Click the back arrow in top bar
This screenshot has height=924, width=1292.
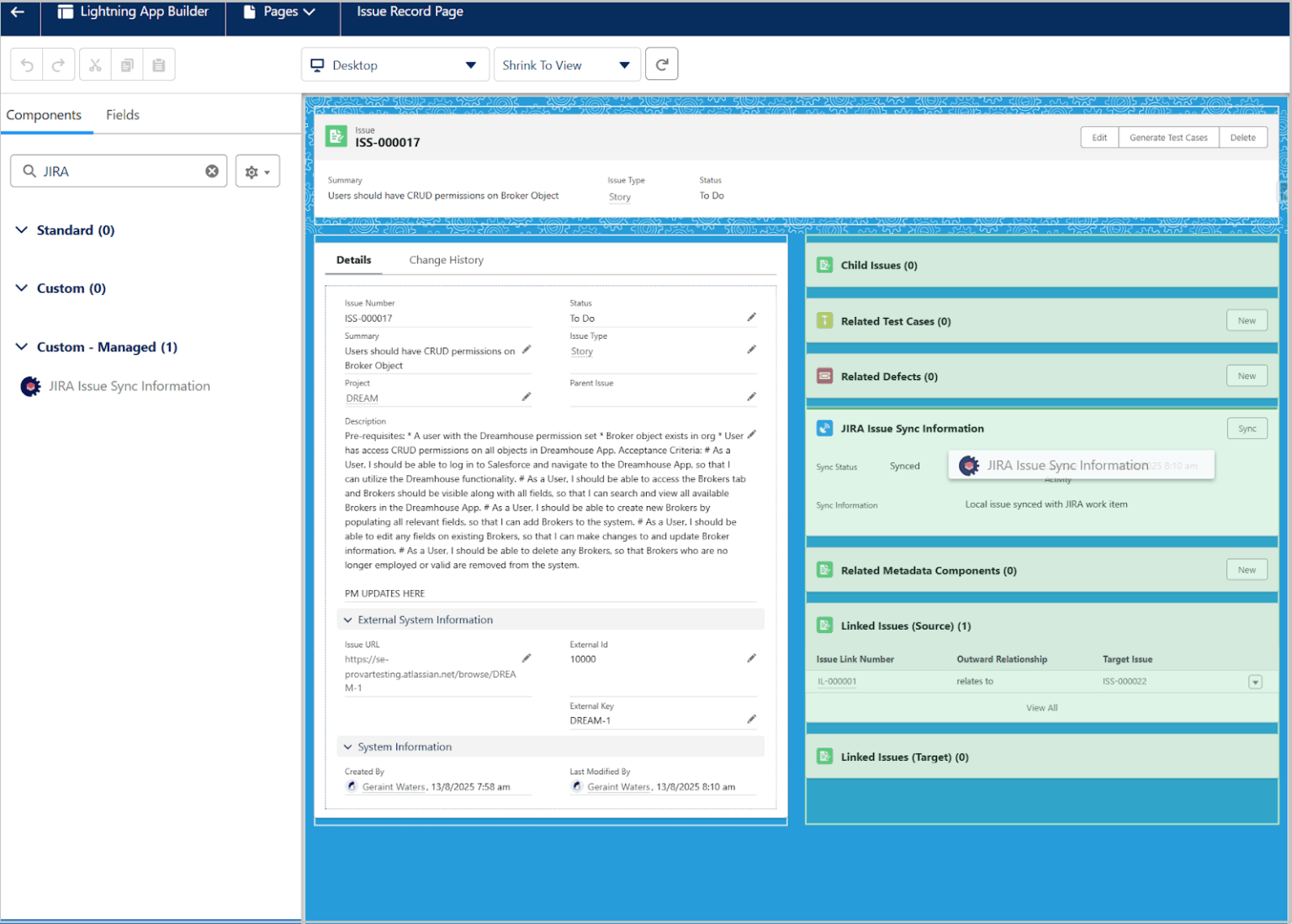(x=18, y=12)
